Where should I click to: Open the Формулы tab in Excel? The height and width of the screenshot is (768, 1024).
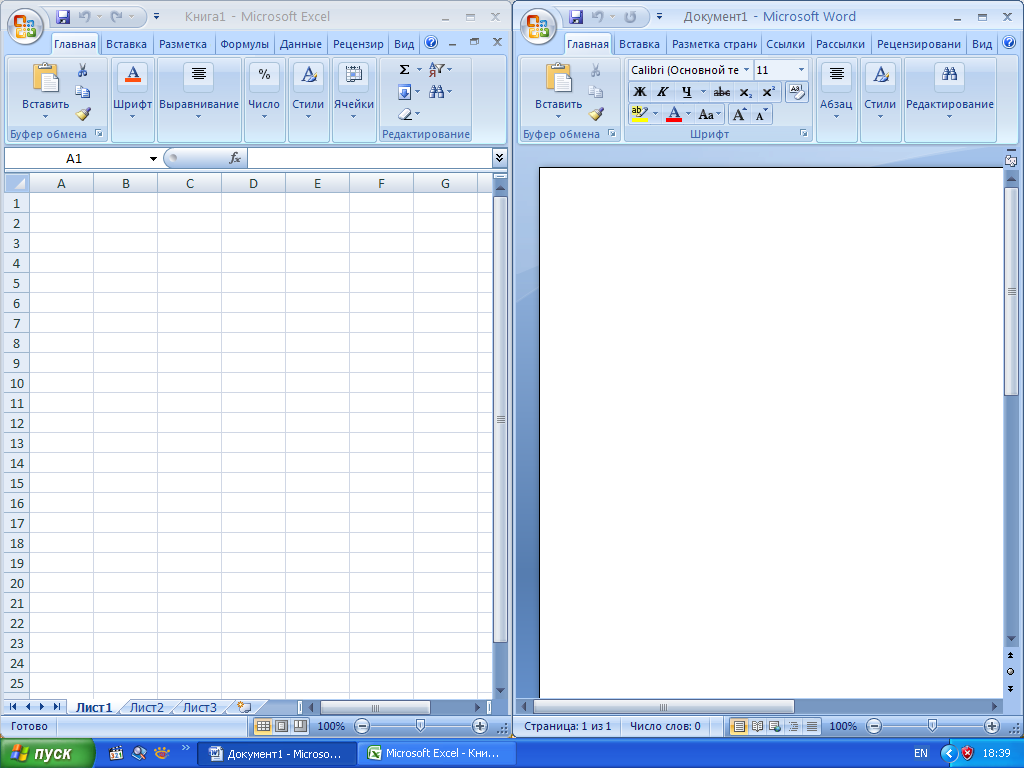(244, 44)
